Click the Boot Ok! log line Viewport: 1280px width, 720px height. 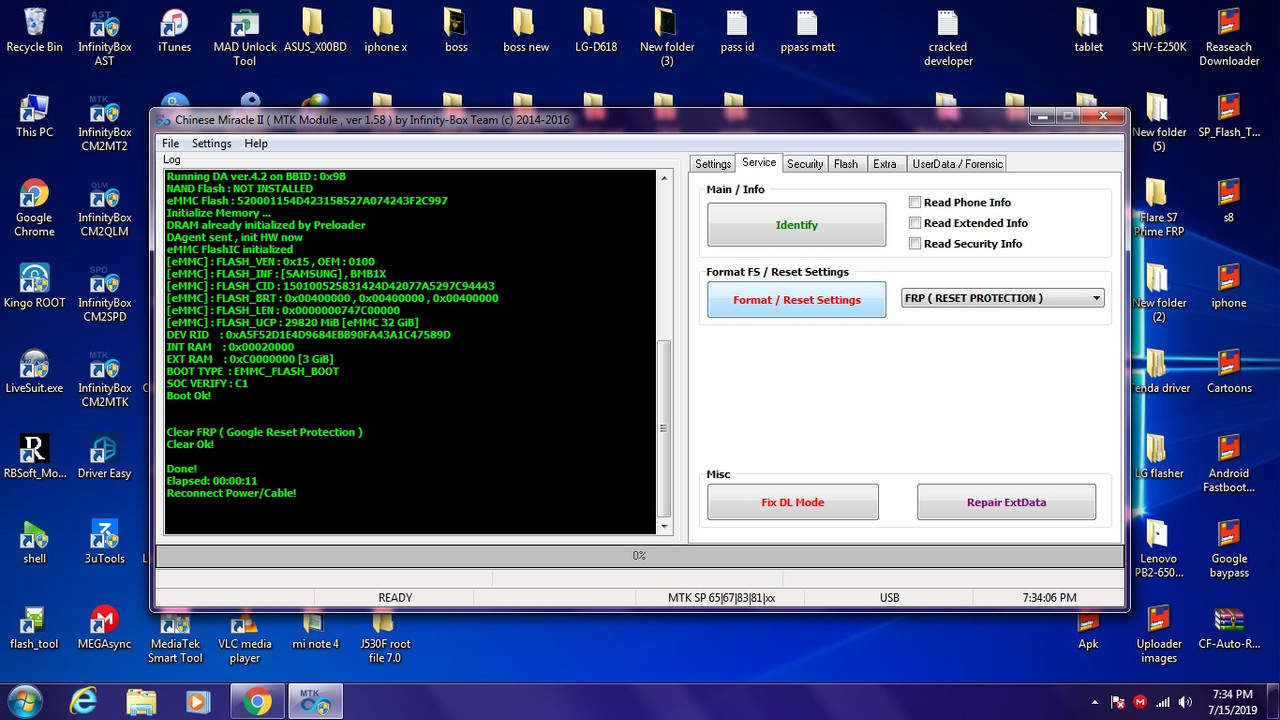[189, 396]
